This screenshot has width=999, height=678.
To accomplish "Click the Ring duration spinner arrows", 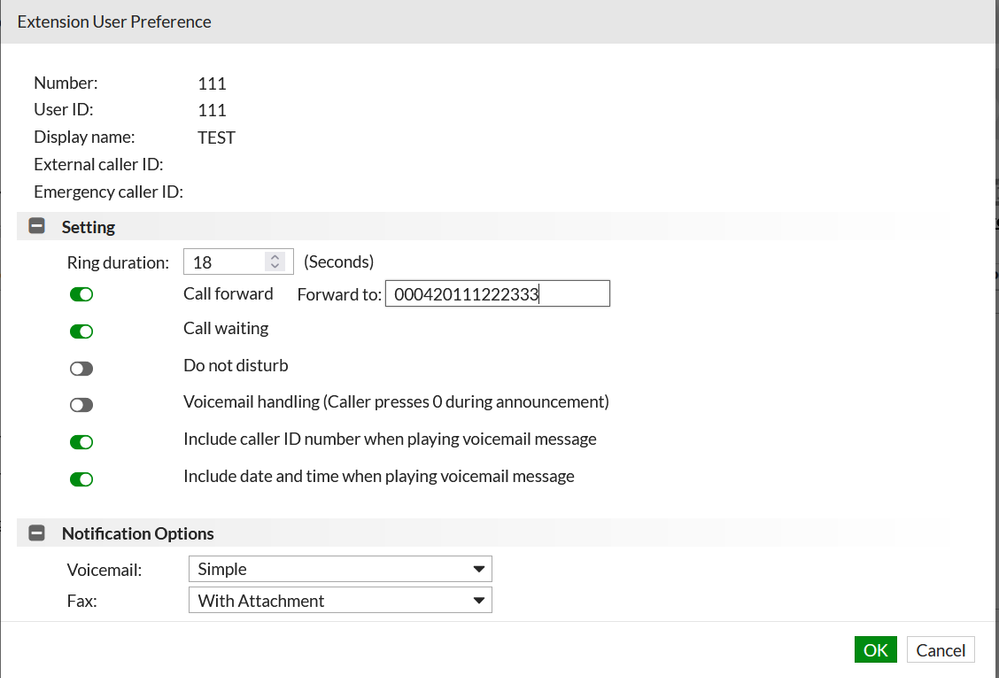I will (276, 262).
